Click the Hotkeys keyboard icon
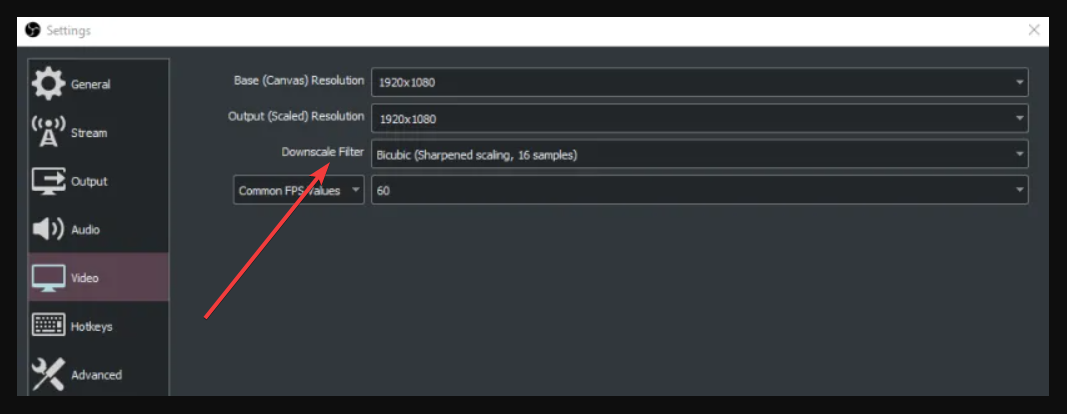The width and height of the screenshot is (1067, 414). tap(48, 325)
